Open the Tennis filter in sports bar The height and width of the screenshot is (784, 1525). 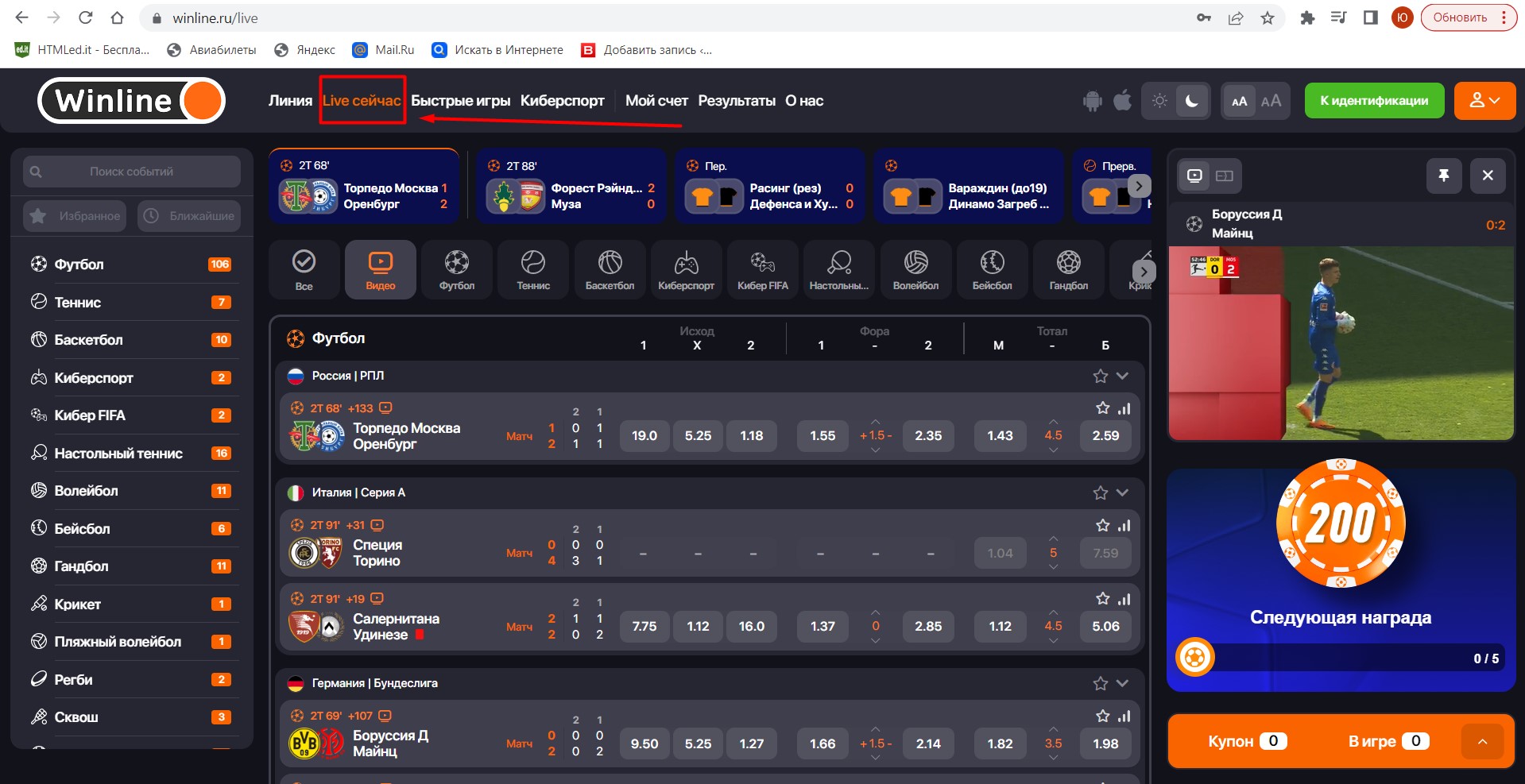(532, 270)
